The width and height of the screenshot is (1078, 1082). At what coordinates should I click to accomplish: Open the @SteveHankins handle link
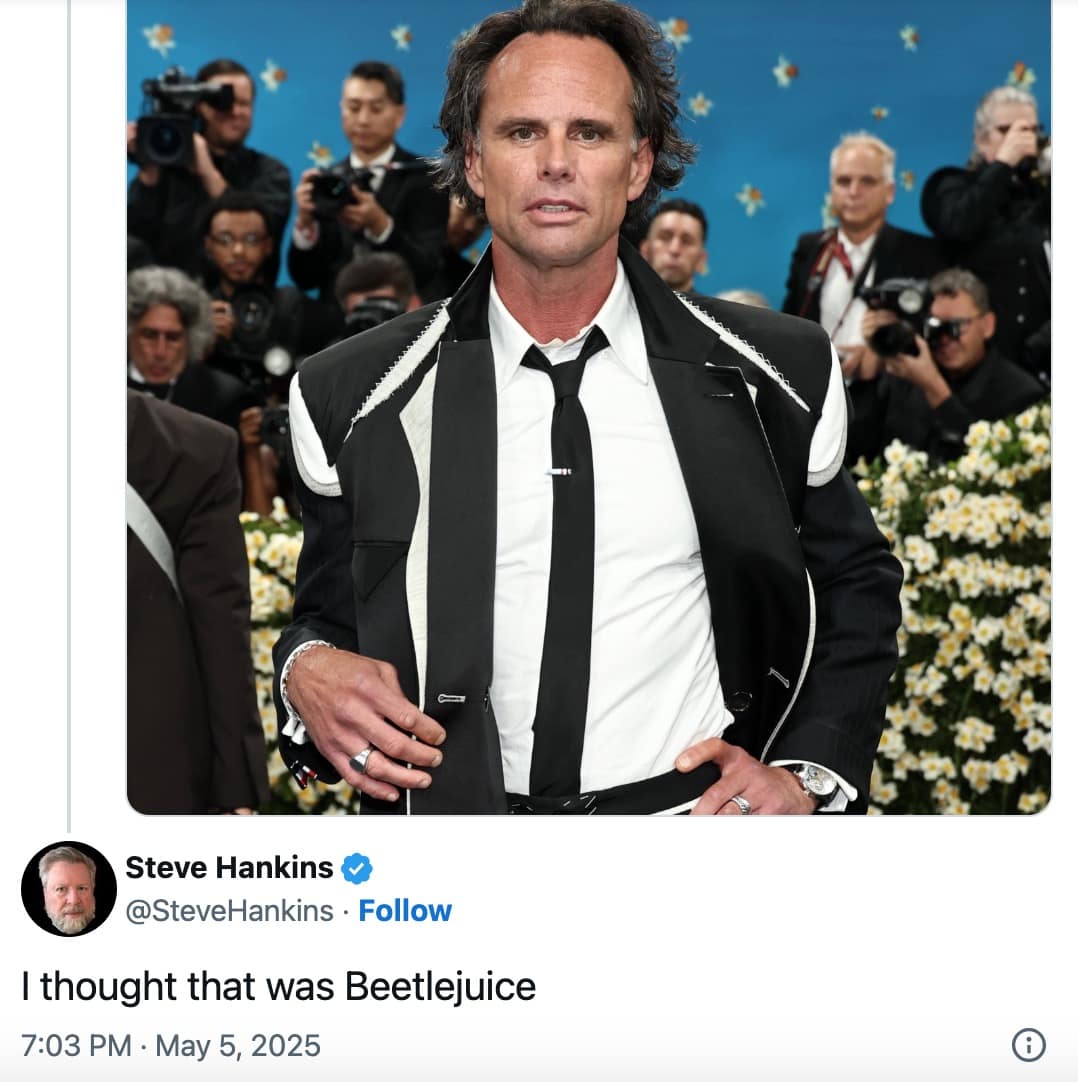click(230, 911)
